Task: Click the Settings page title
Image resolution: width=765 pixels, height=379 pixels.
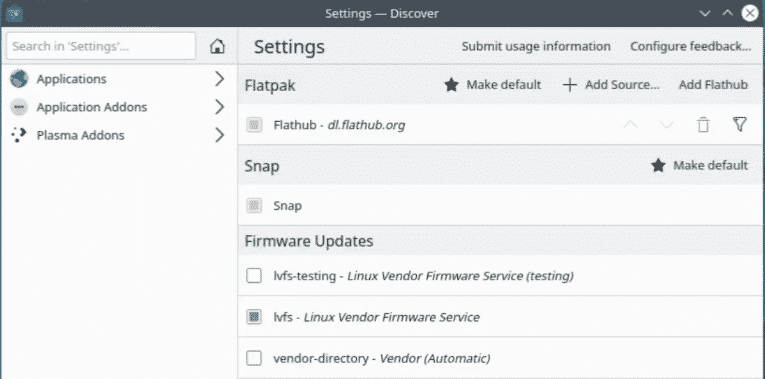Action: (x=289, y=47)
